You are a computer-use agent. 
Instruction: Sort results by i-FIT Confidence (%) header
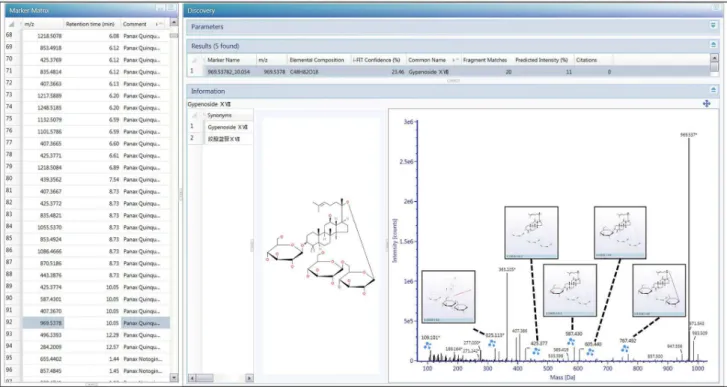376,60
